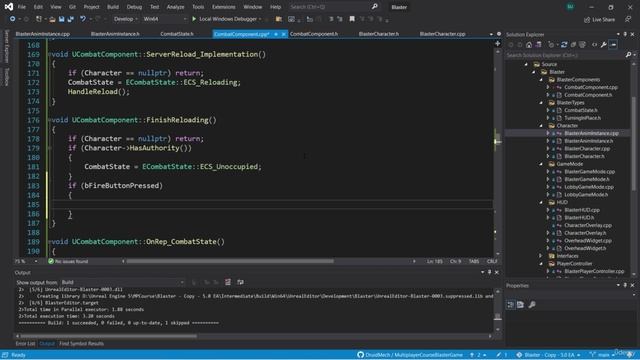
Task: Click Sync with Active Document in Solution Explorer
Action: pyautogui.click(x=564, y=44)
